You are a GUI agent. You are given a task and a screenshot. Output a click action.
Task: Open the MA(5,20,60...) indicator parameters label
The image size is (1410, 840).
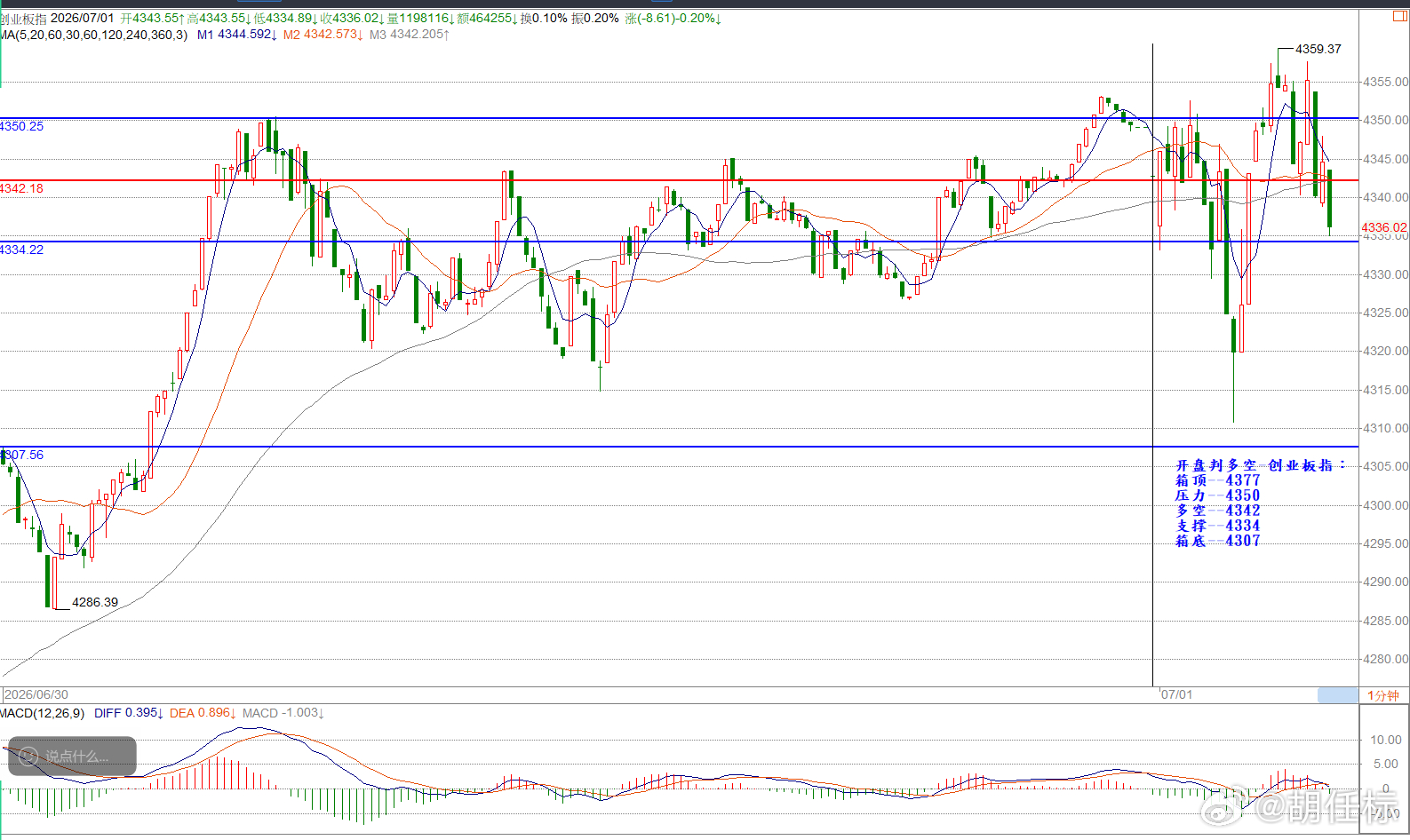click(x=93, y=35)
